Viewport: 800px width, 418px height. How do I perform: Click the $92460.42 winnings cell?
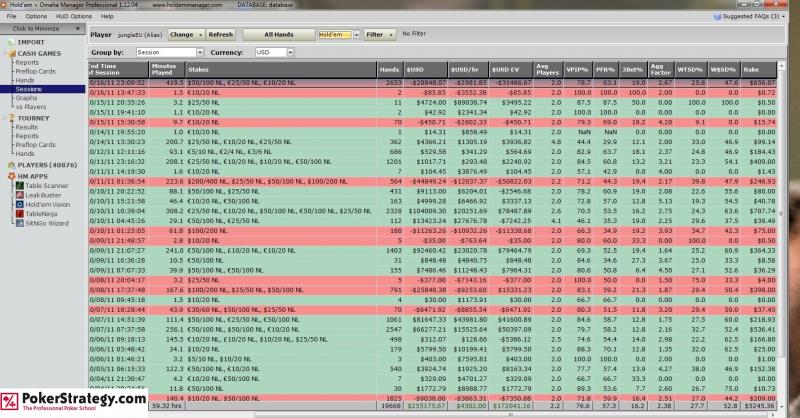coord(426,251)
